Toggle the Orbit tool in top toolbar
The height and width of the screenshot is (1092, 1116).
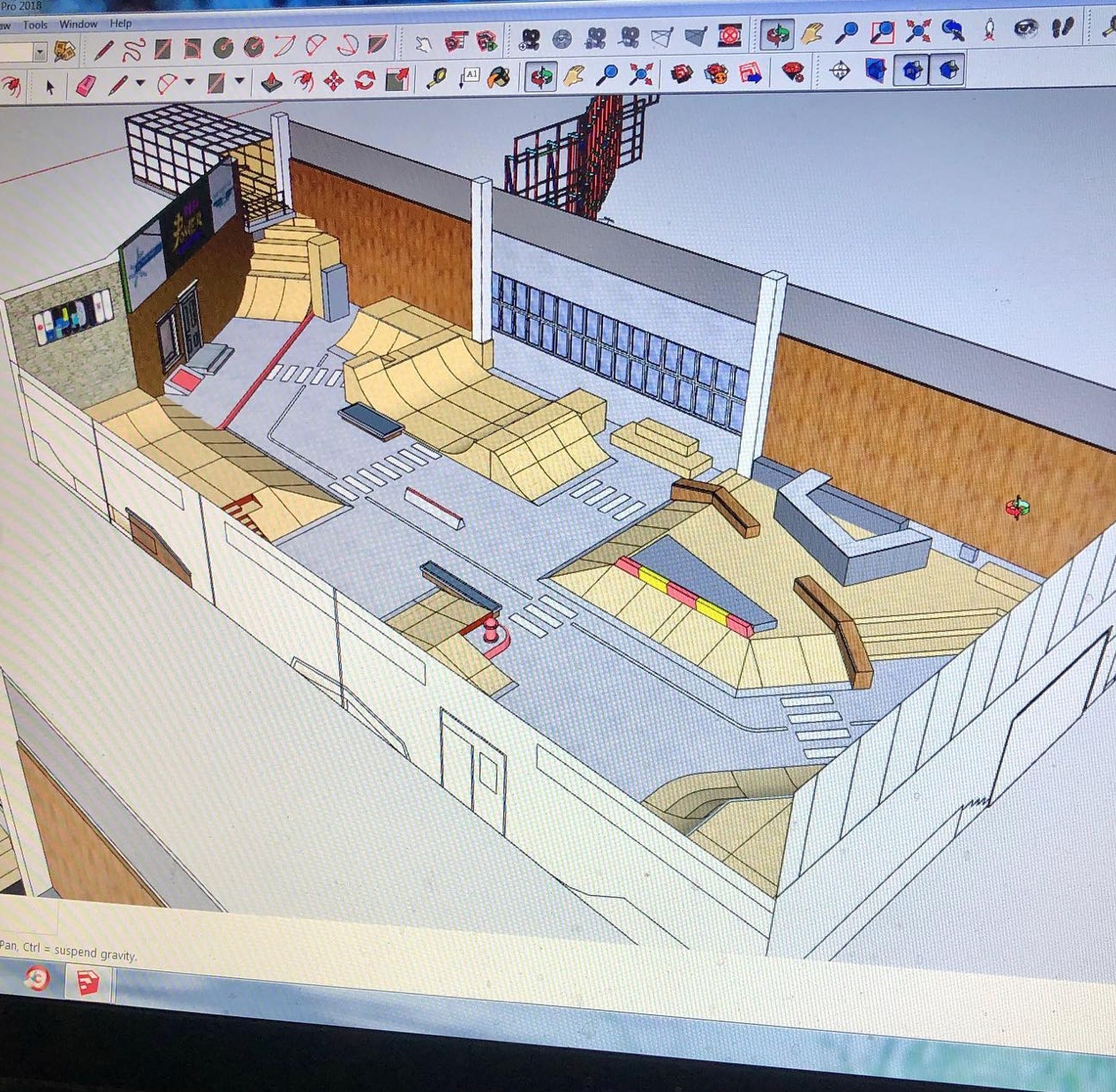[778, 34]
